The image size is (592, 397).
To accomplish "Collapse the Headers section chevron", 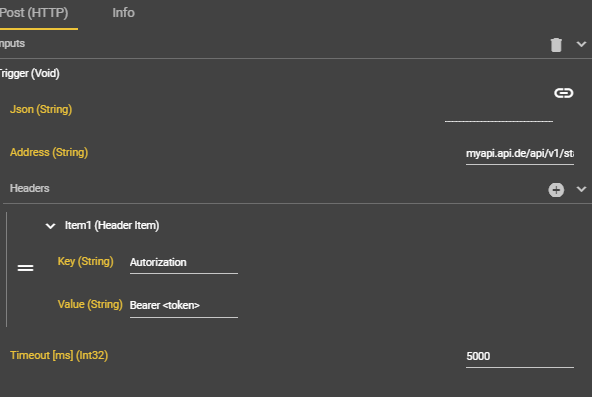I will pyautogui.click(x=581, y=189).
